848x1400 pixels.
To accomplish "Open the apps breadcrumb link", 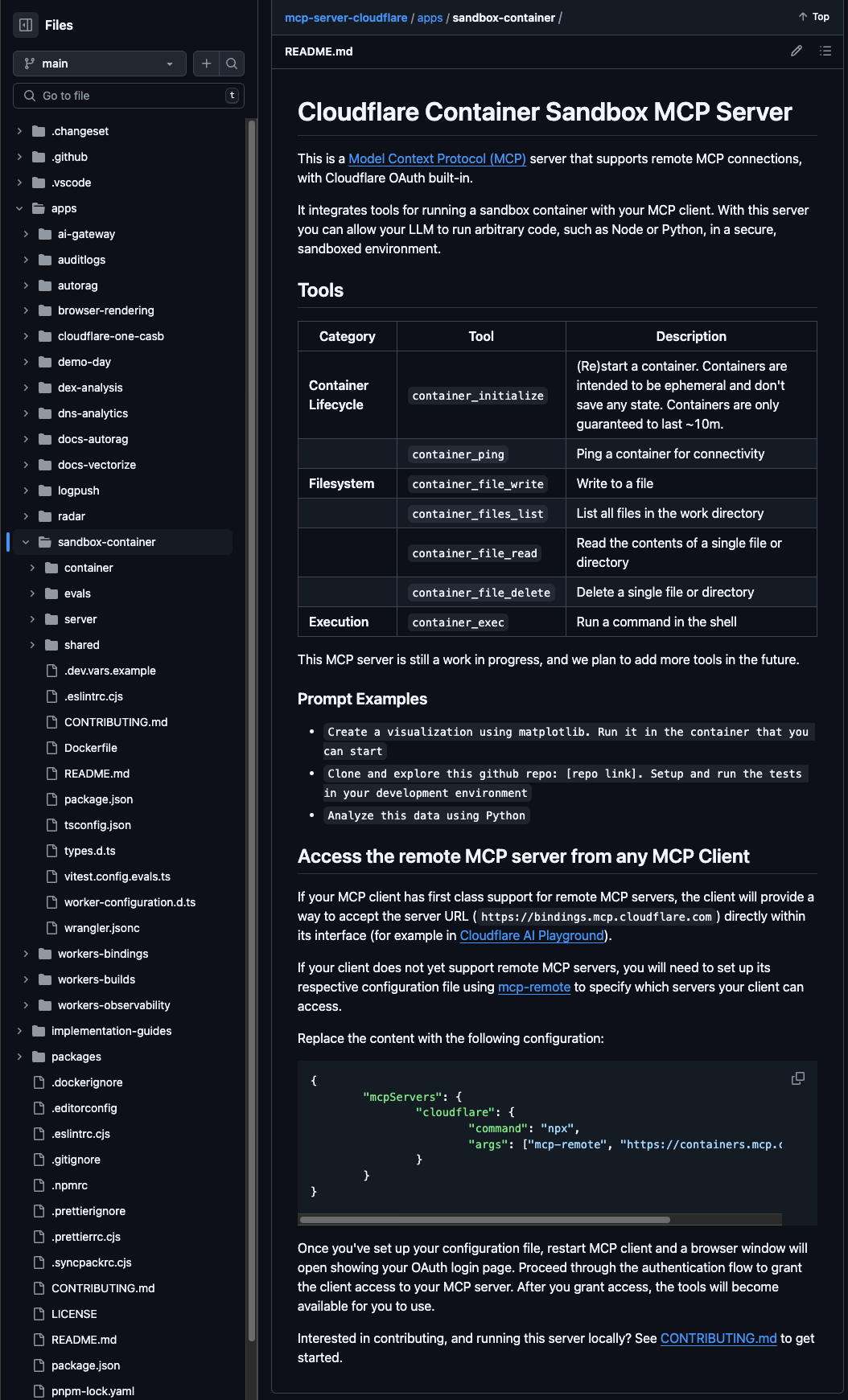I will click(x=430, y=18).
